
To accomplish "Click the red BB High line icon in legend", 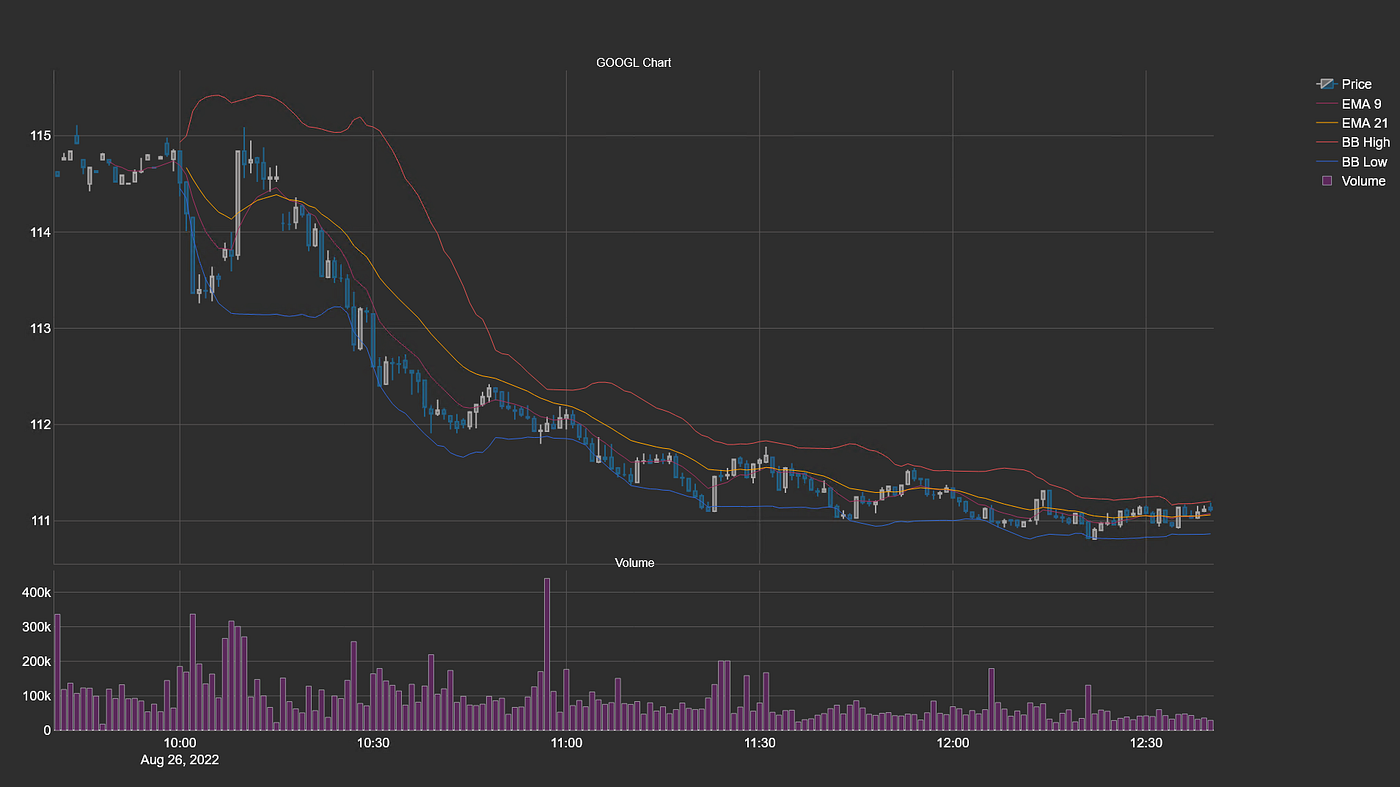I will [1327, 142].
